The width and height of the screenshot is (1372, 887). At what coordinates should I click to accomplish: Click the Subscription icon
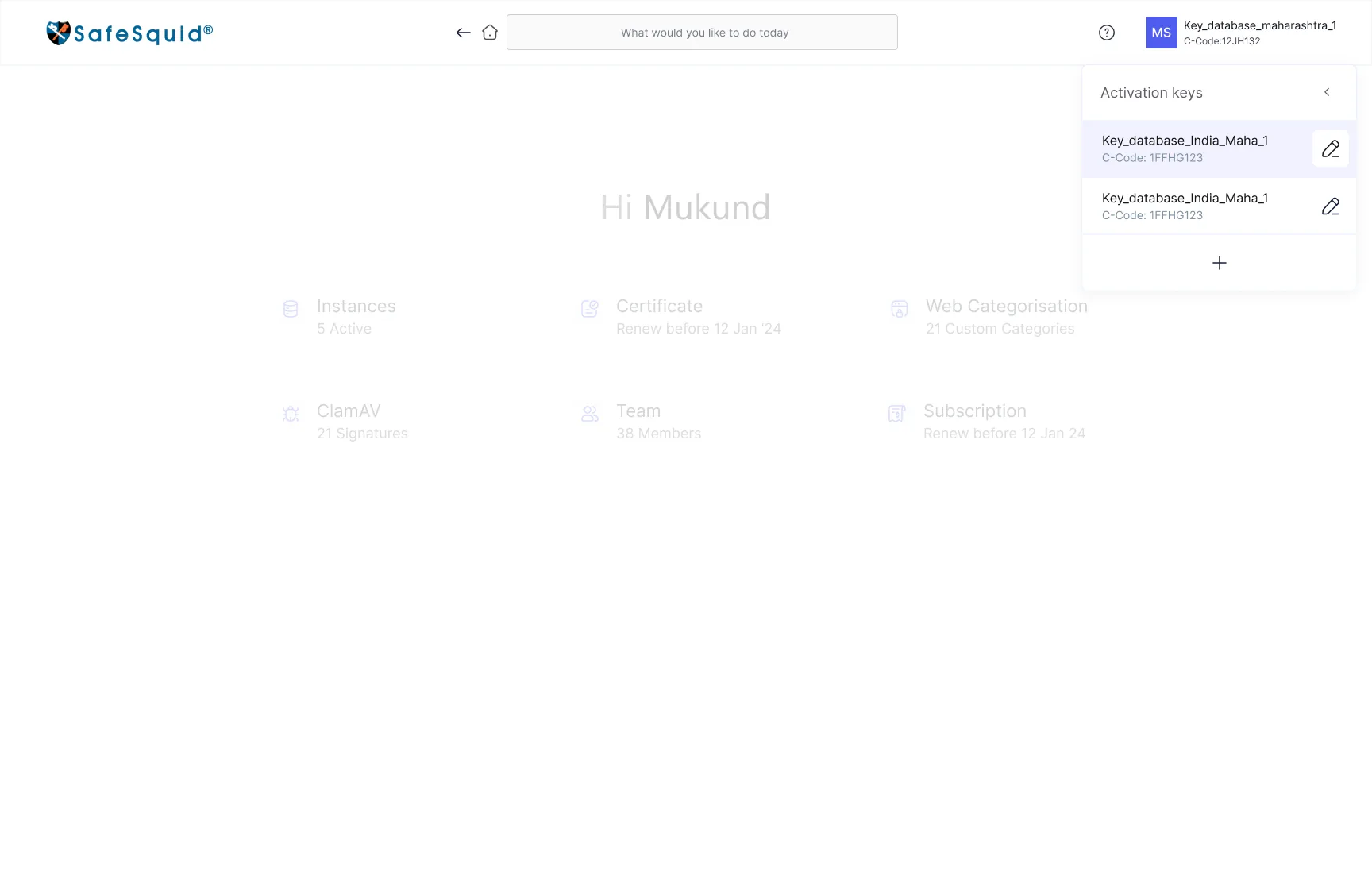(897, 414)
